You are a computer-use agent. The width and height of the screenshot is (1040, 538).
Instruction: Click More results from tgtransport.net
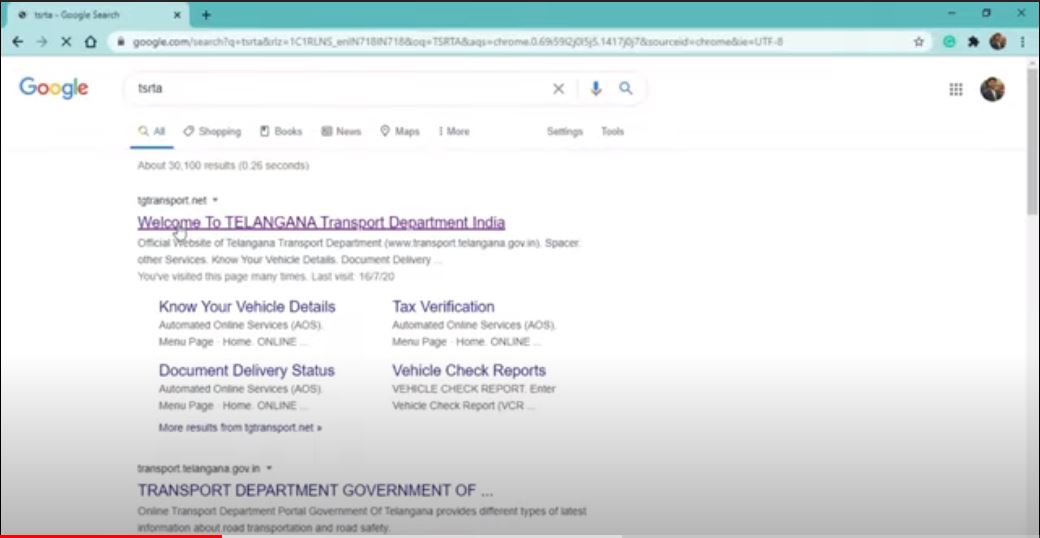(240, 428)
